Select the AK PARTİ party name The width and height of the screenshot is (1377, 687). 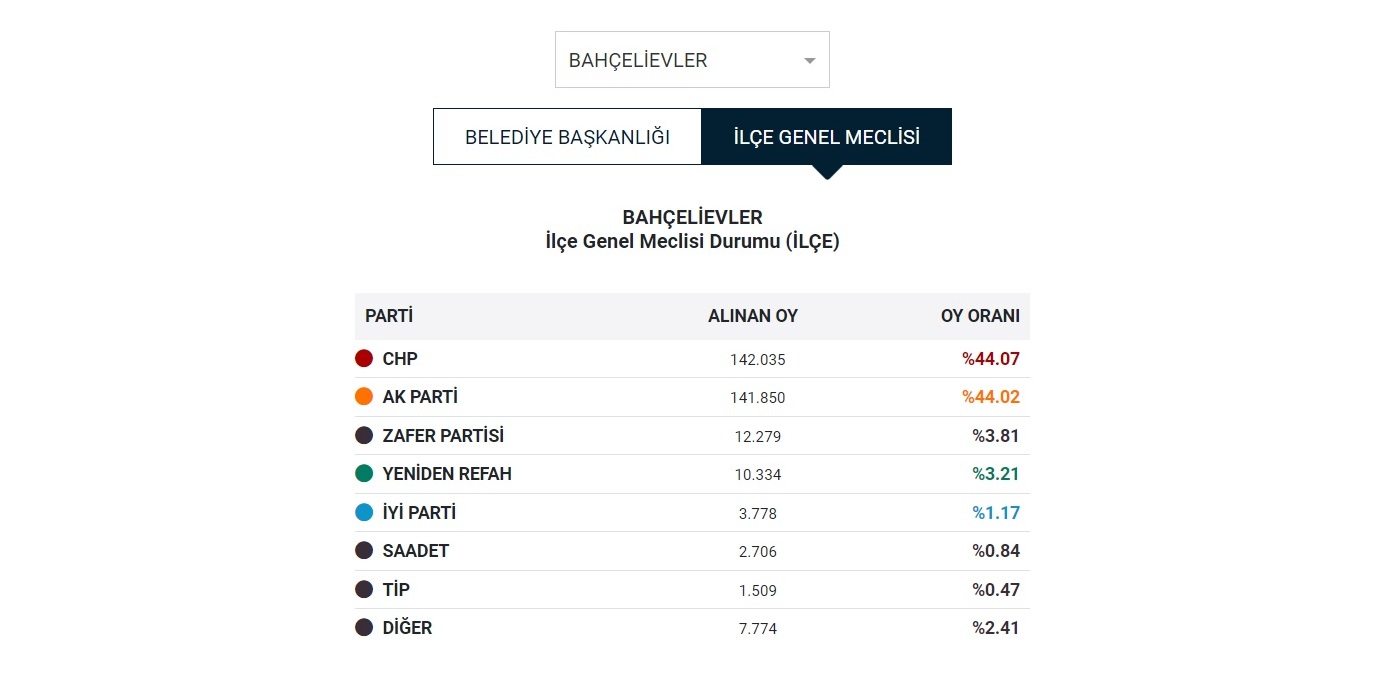[420, 397]
